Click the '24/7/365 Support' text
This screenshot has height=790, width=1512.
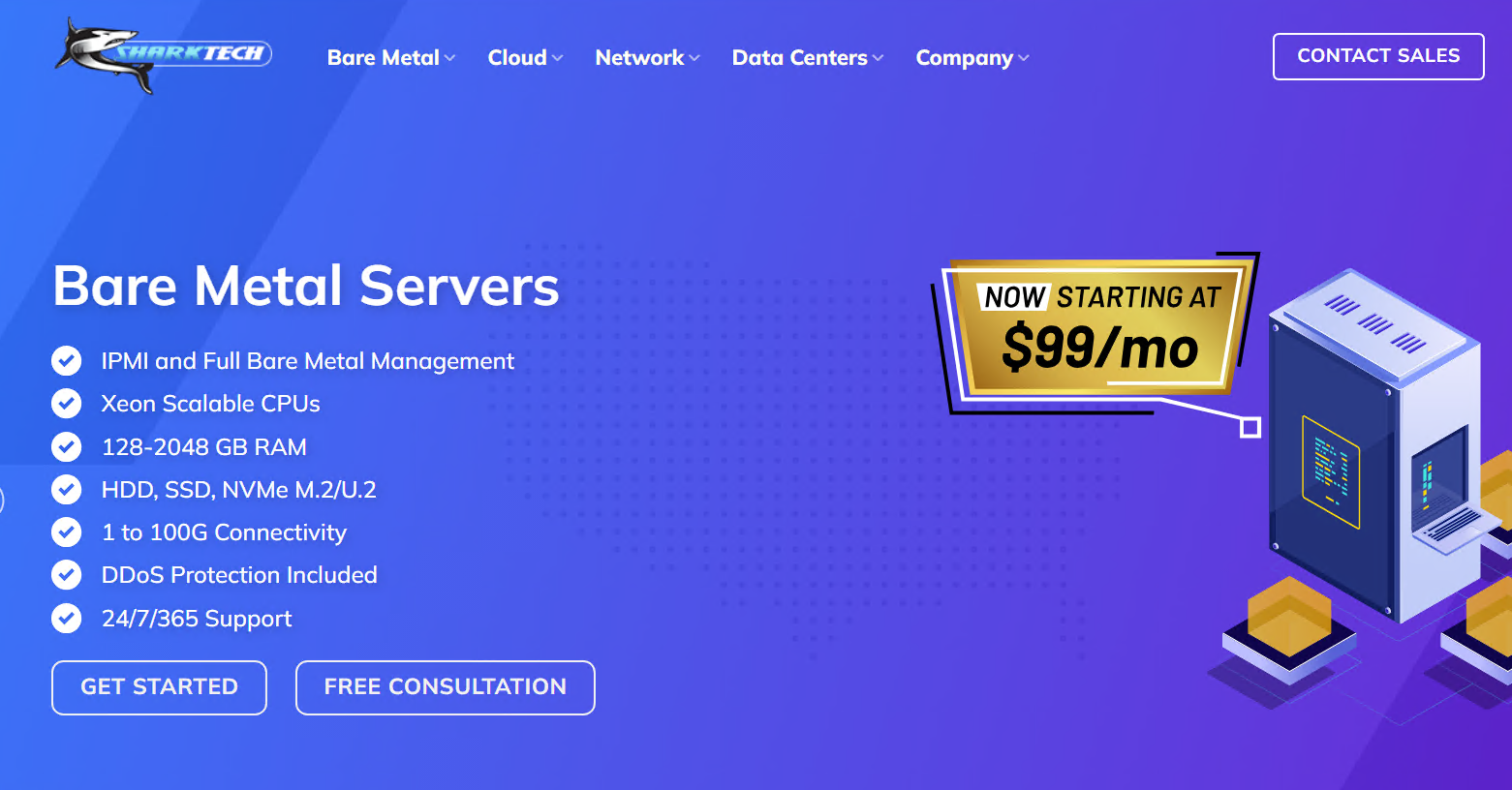(197, 619)
